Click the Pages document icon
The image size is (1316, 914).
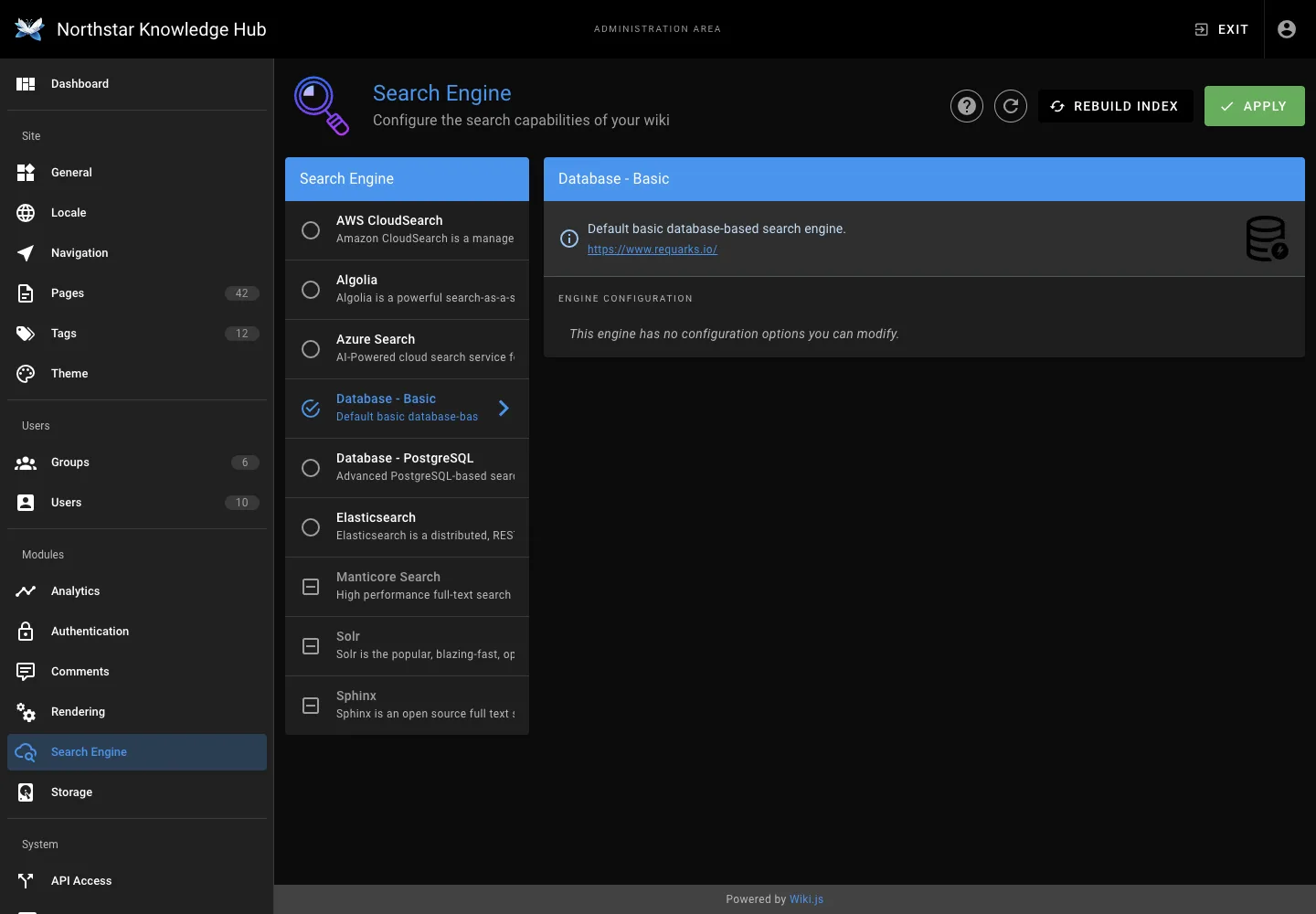coord(26,293)
